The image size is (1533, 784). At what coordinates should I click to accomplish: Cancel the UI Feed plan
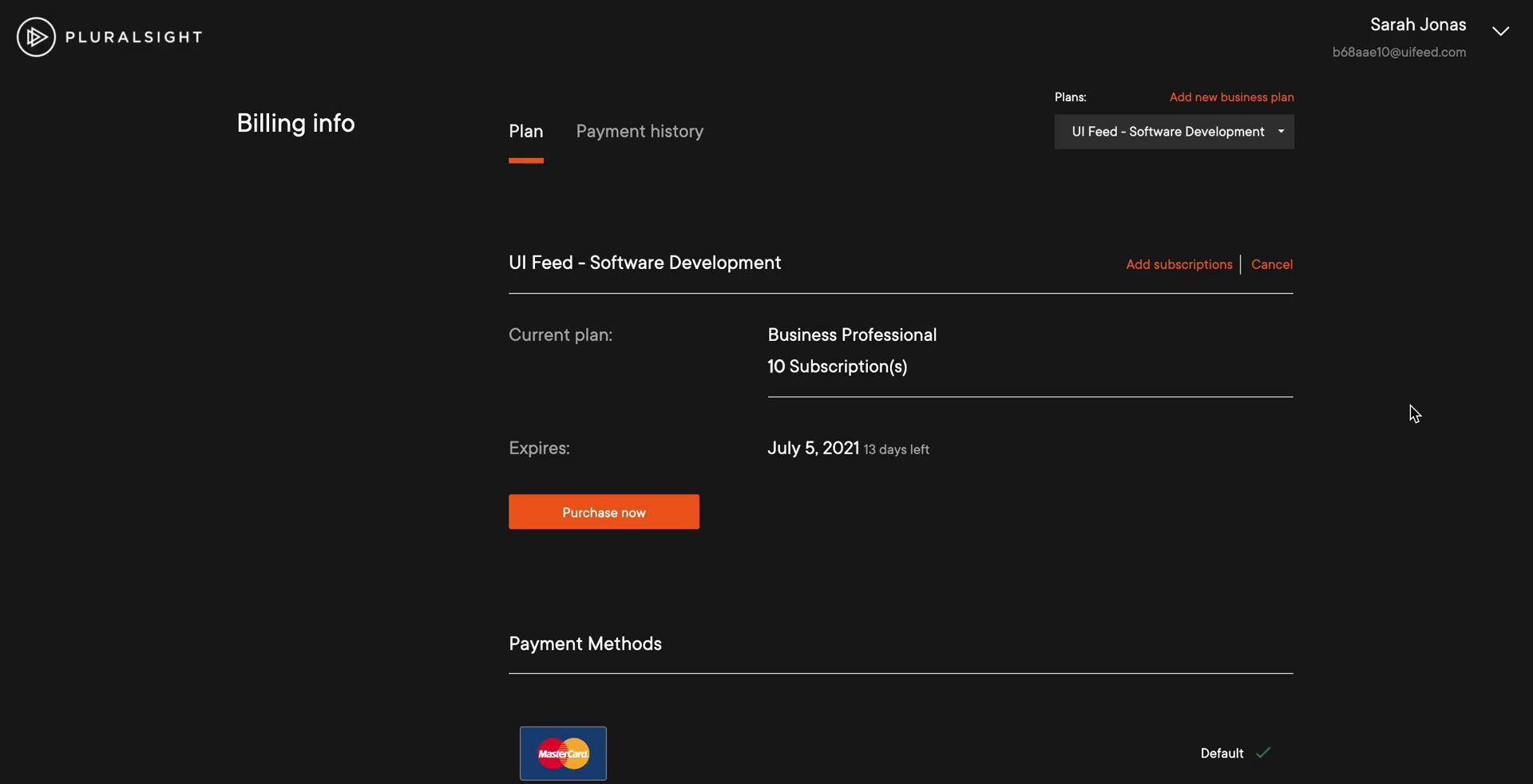click(1271, 264)
